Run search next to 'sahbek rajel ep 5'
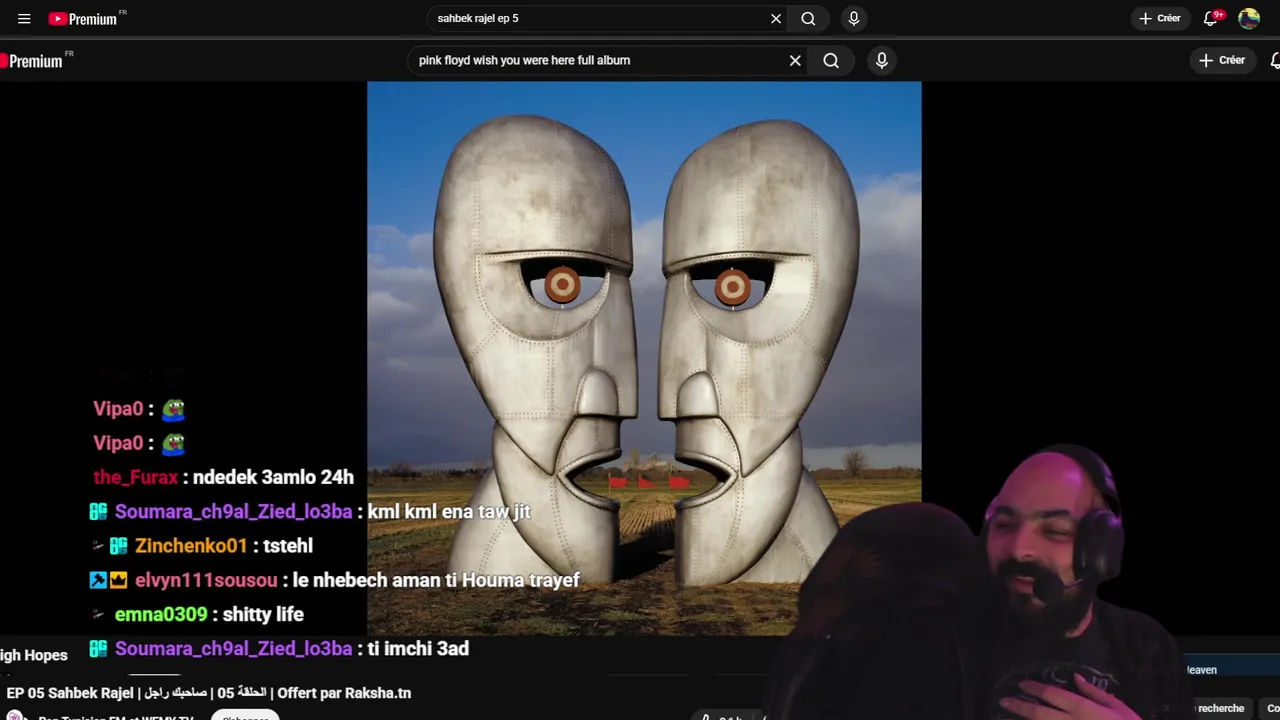The image size is (1280, 720). point(808,18)
